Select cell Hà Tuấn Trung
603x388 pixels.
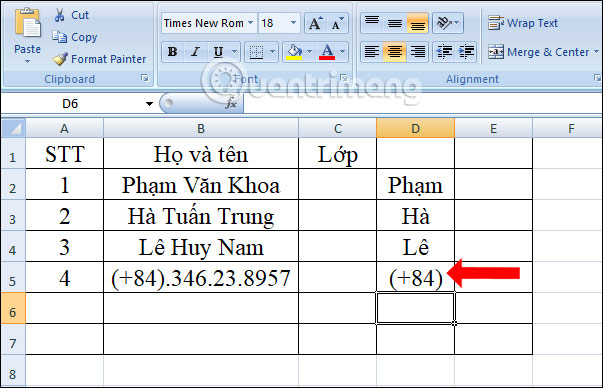(201, 216)
